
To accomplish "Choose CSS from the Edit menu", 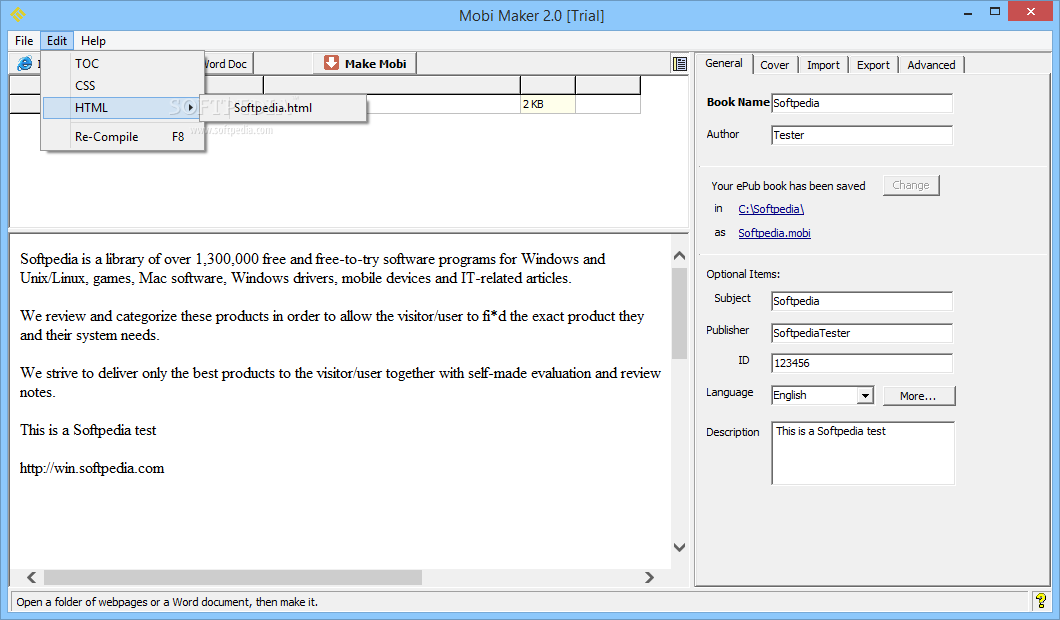I will pos(124,86).
